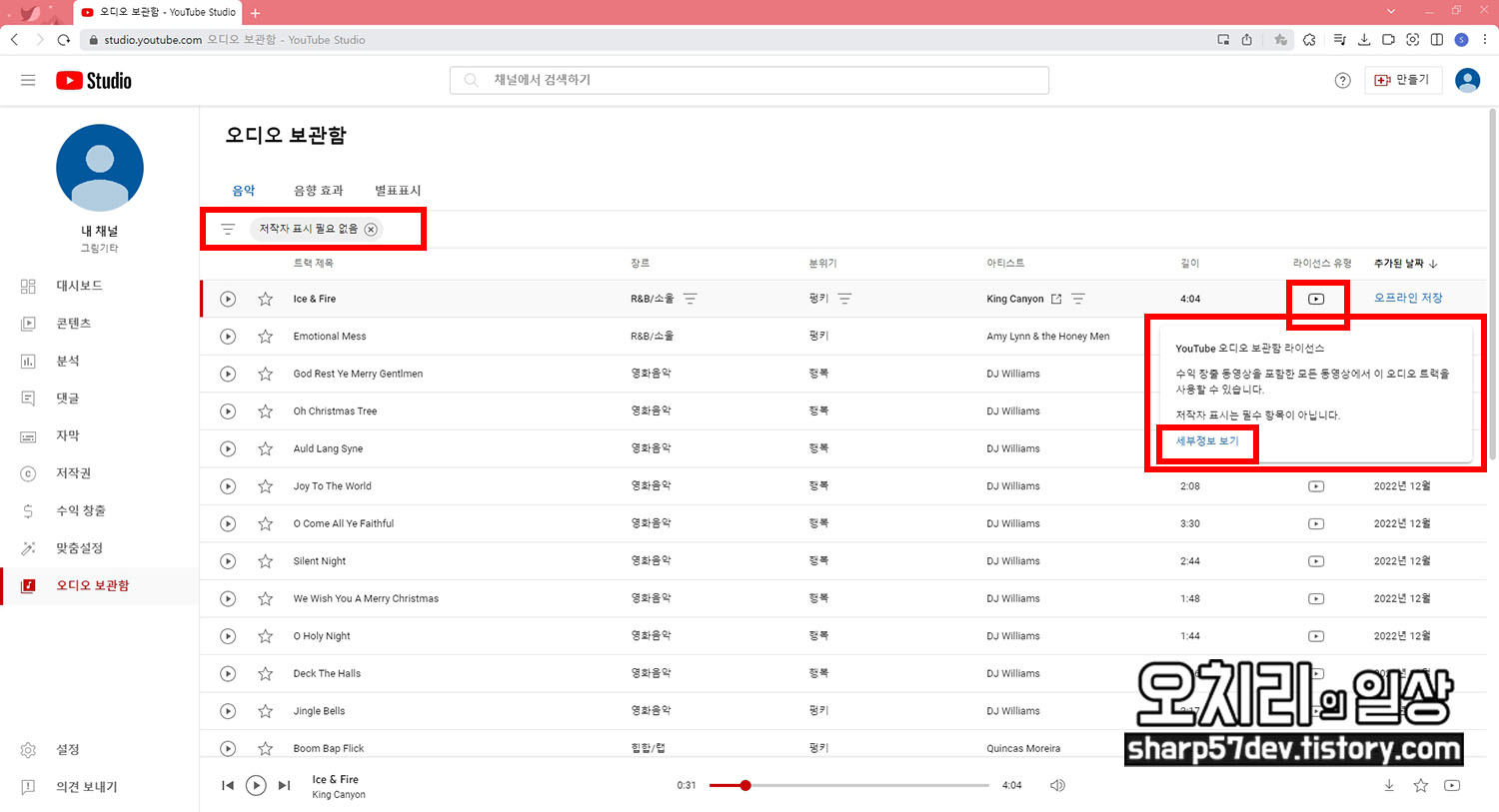Open King Canyon external link icon
The image size is (1499, 812).
(x=1056, y=299)
